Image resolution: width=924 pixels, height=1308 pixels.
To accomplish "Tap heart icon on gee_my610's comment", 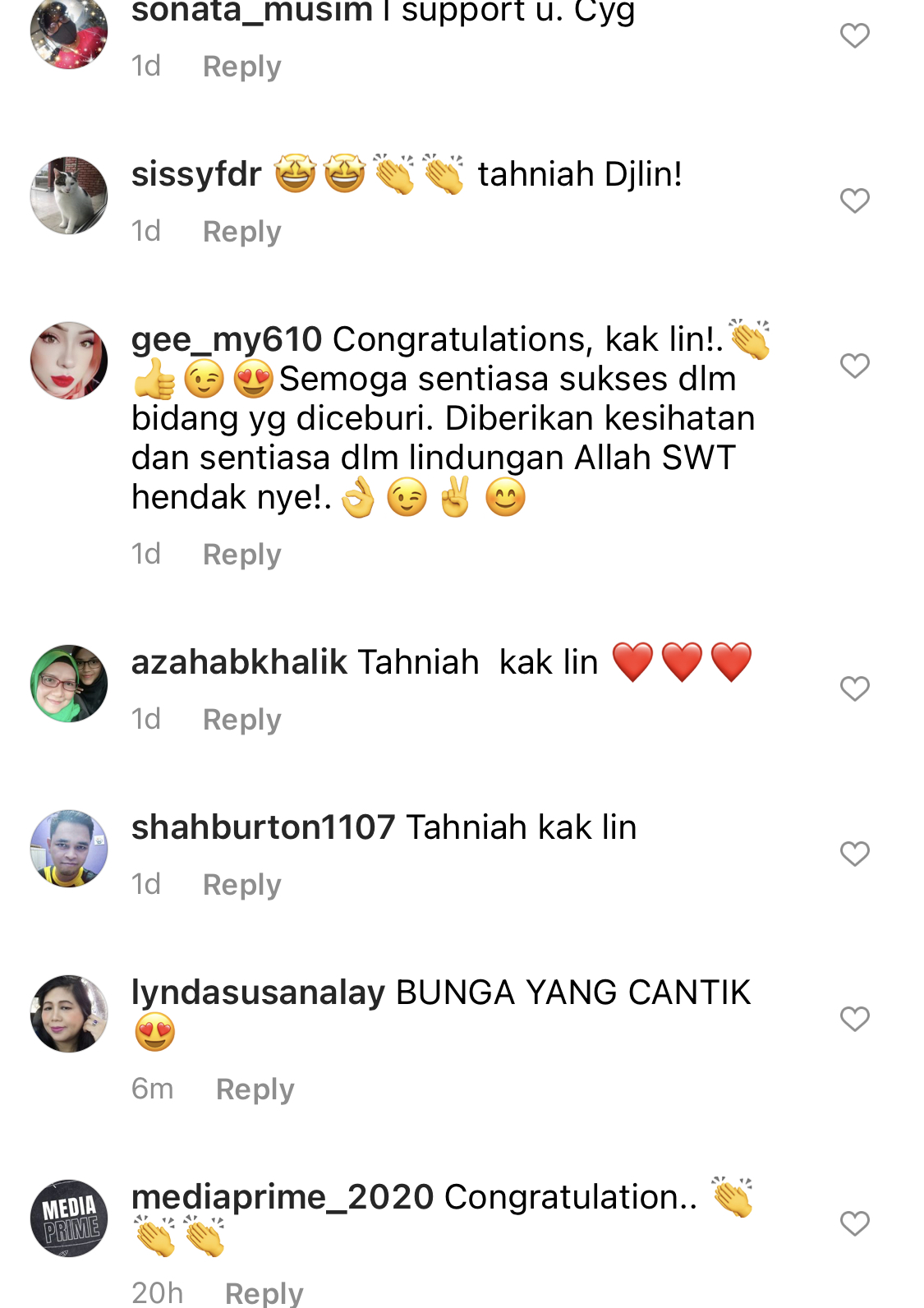I will tap(854, 366).
